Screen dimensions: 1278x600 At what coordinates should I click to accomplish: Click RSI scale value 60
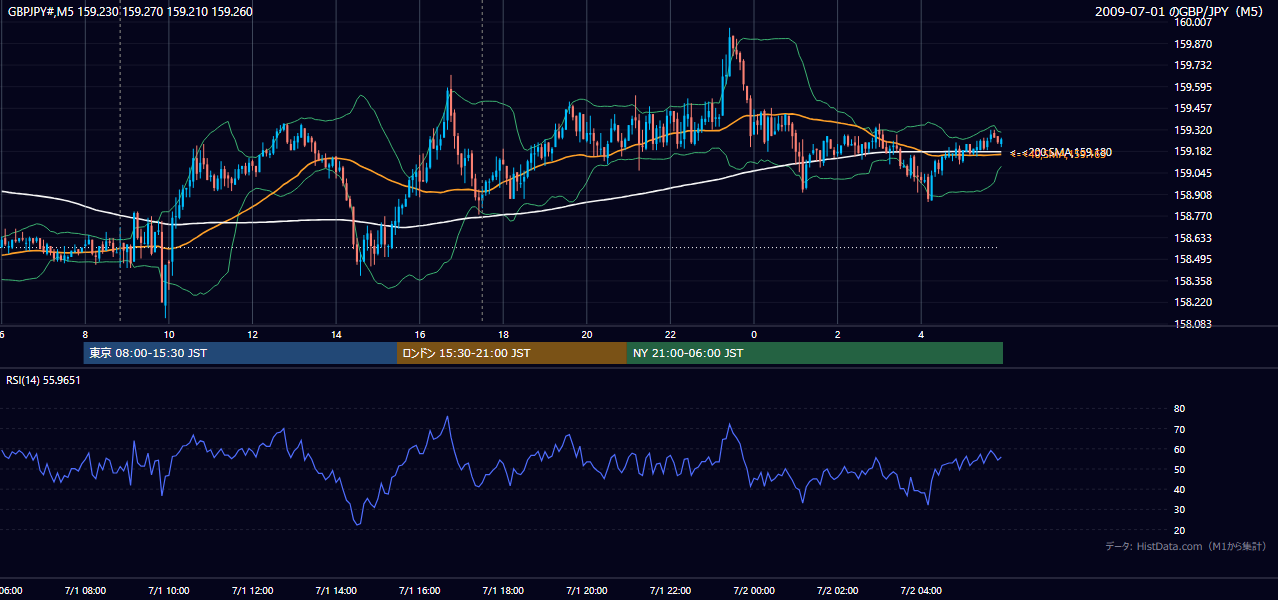pyautogui.click(x=1179, y=449)
